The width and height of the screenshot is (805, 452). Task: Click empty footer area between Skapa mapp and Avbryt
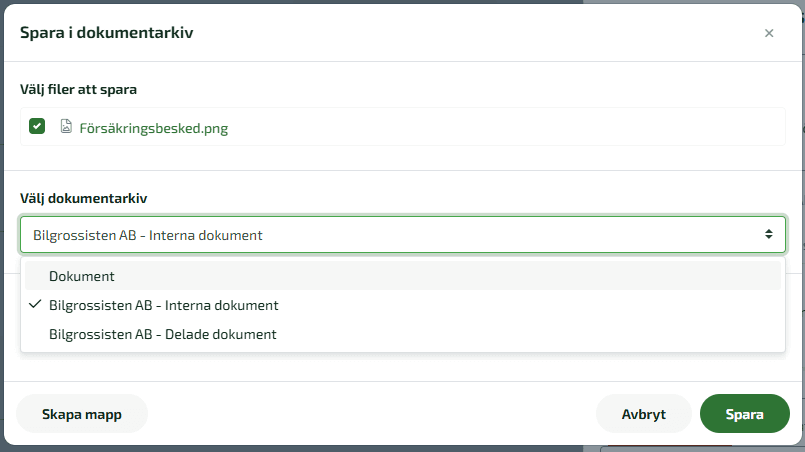point(370,414)
